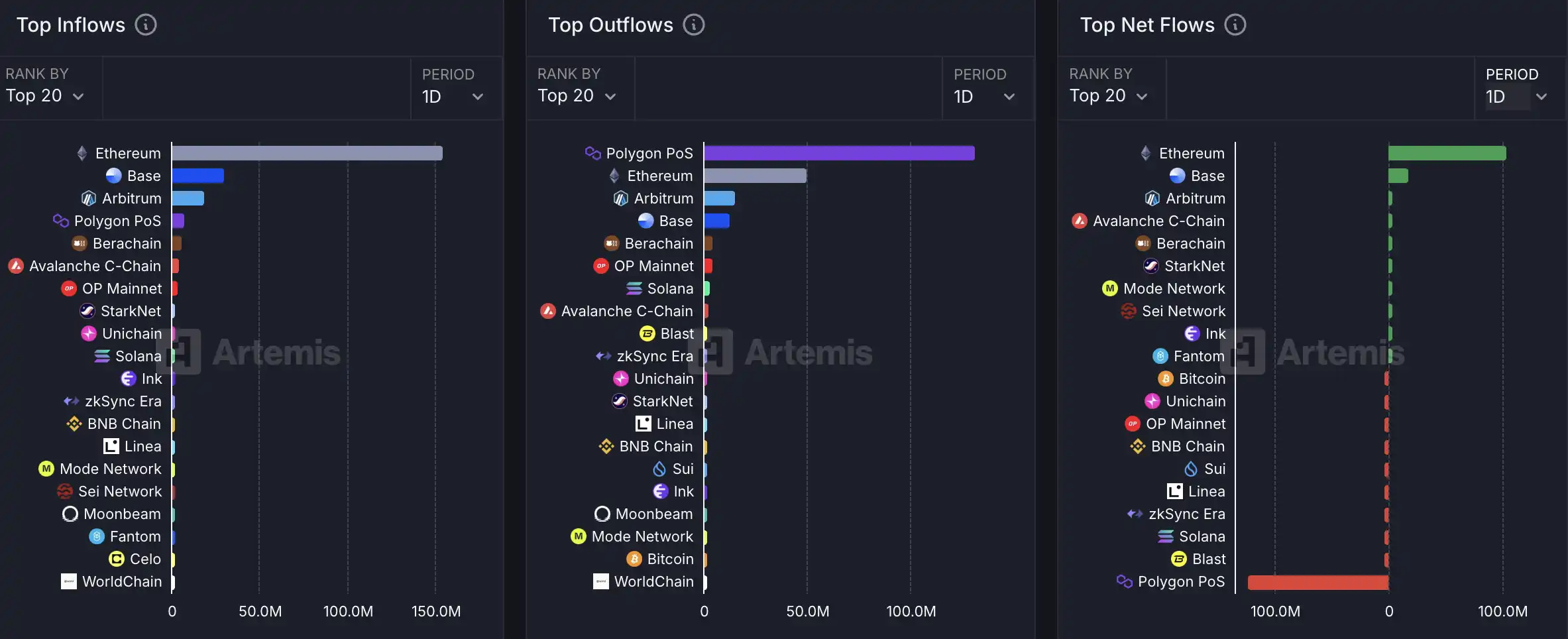Click zkSync Era logo in Top Outflows

tap(604, 356)
